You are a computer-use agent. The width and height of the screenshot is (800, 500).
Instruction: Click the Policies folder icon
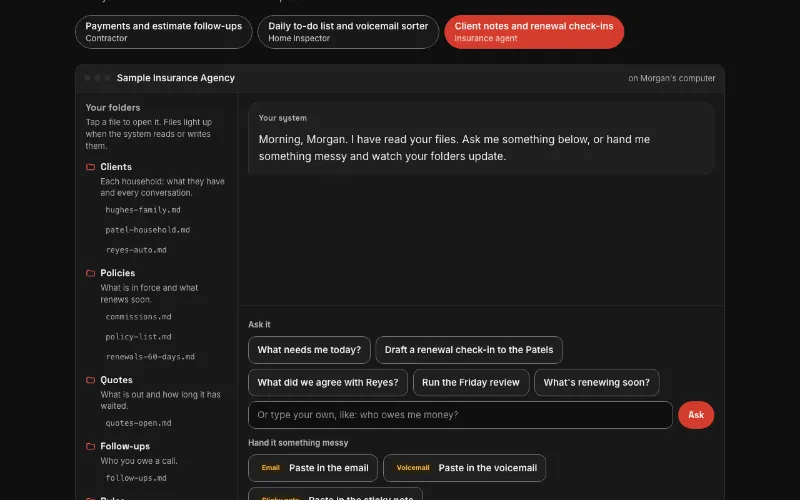click(x=91, y=273)
